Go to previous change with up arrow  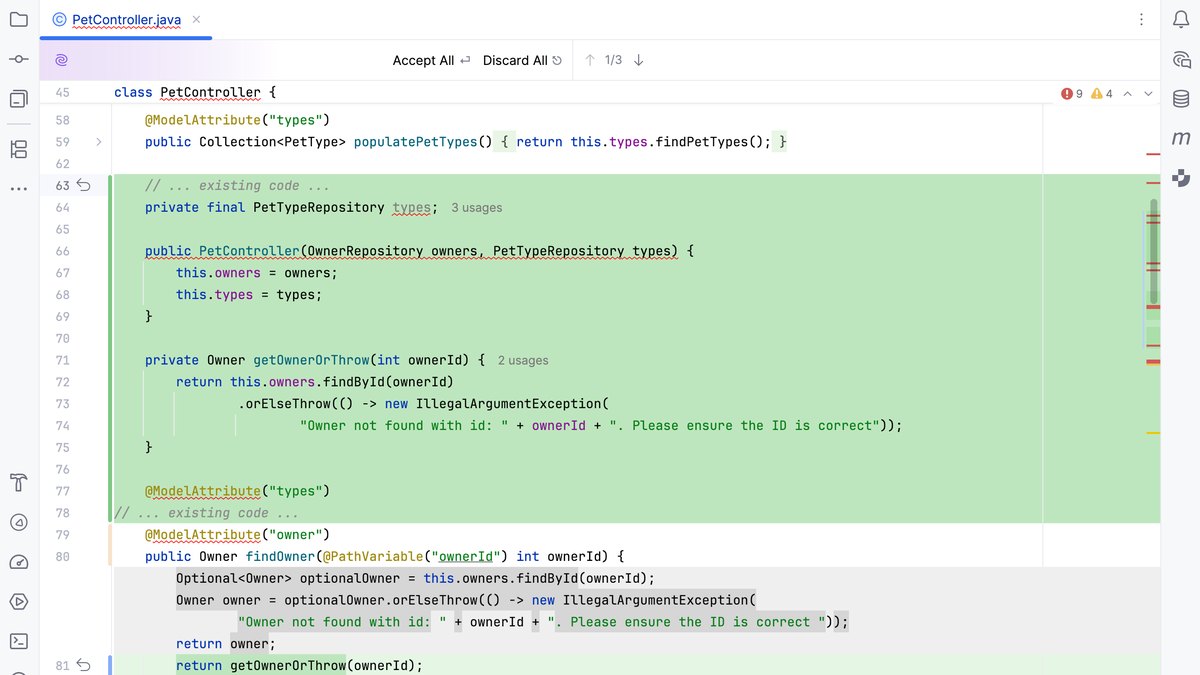(590, 60)
